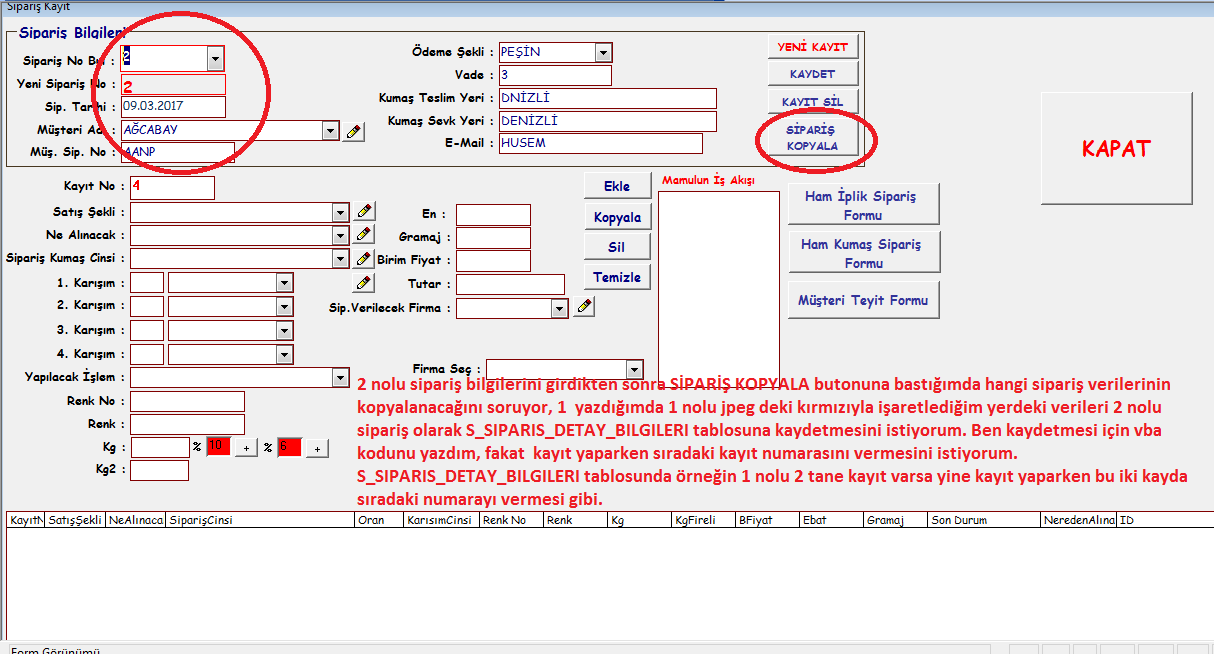Expand the Ödeme Şekli combo box
Screen dimensions: 1214x654
coord(603,52)
